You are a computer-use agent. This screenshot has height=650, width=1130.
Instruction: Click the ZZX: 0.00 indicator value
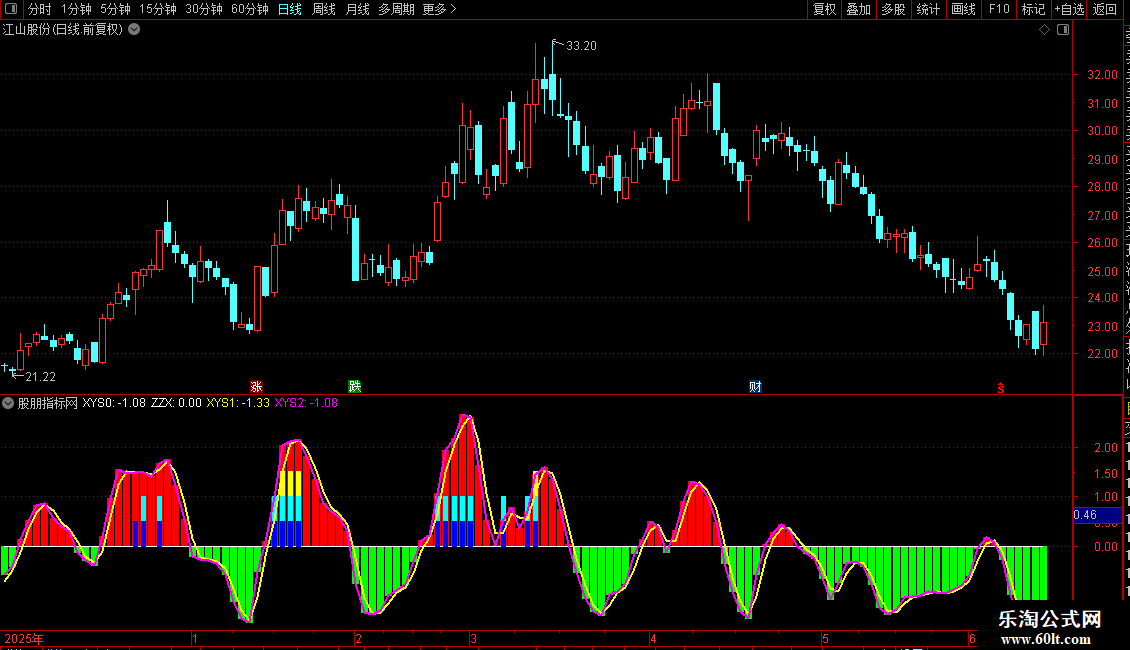176,403
